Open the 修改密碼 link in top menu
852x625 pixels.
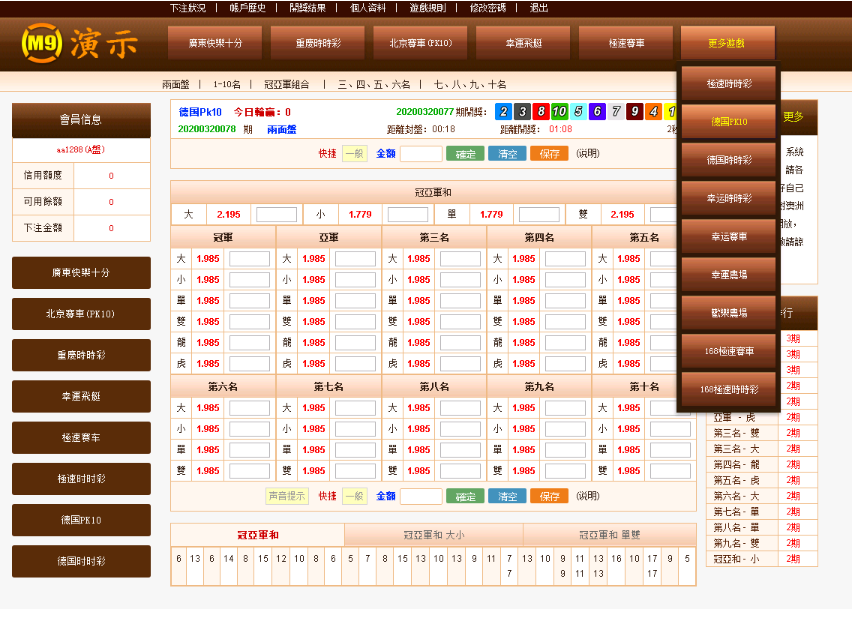tap(488, 7)
